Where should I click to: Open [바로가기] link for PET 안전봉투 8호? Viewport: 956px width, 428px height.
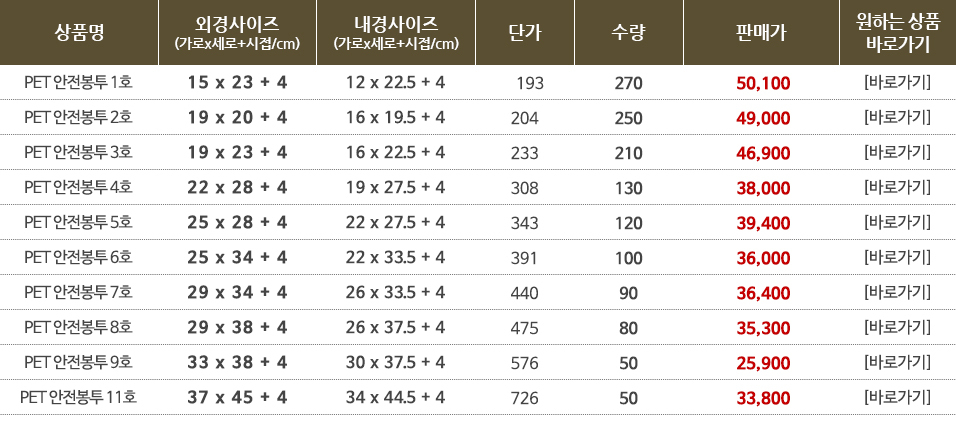(x=897, y=328)
